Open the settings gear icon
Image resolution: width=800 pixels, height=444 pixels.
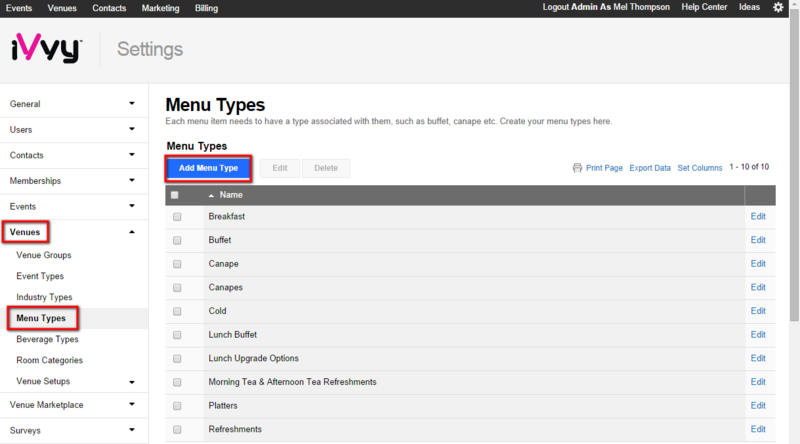click(x=778, y=7)
